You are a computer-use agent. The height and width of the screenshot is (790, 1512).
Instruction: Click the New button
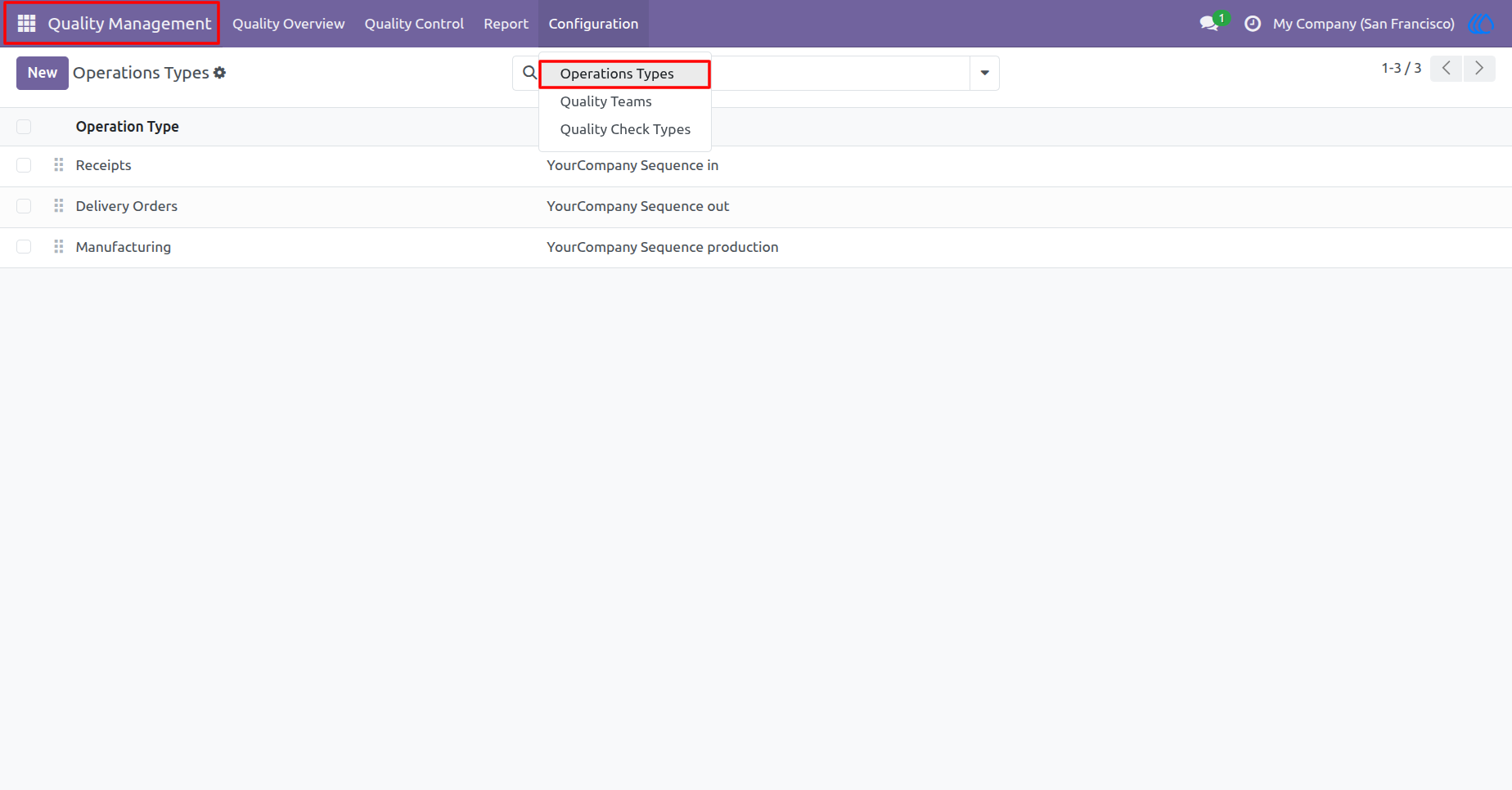43,73
